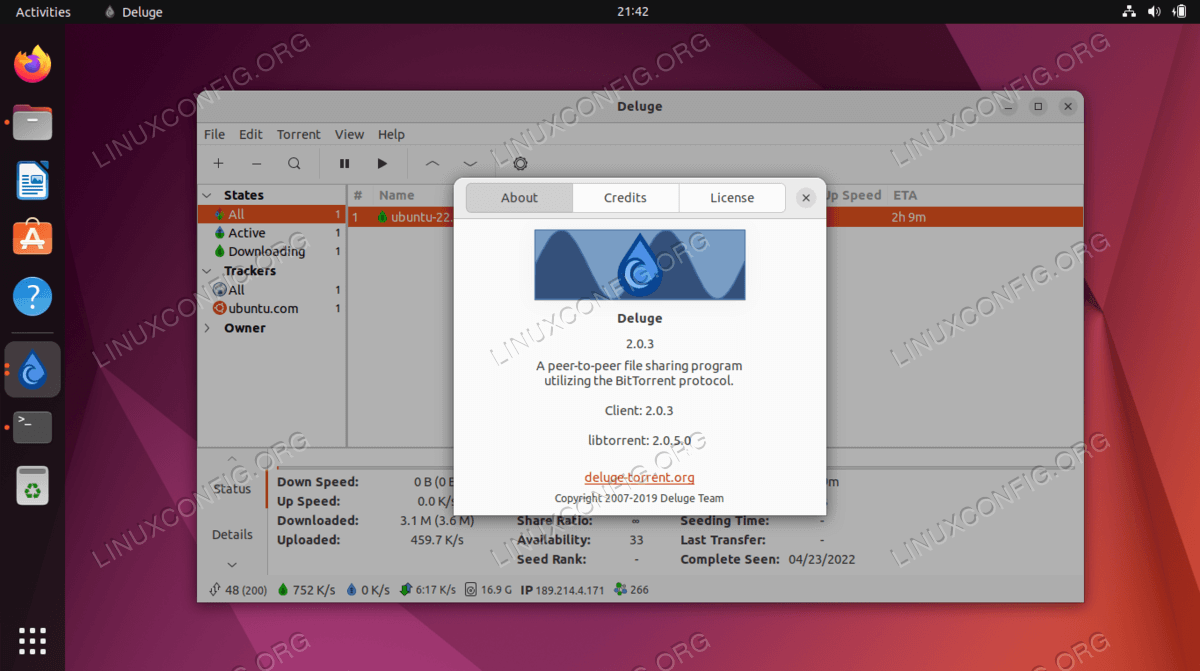
Task: Click the DHT nodes indicator showing 266
Action: (631, 590)
